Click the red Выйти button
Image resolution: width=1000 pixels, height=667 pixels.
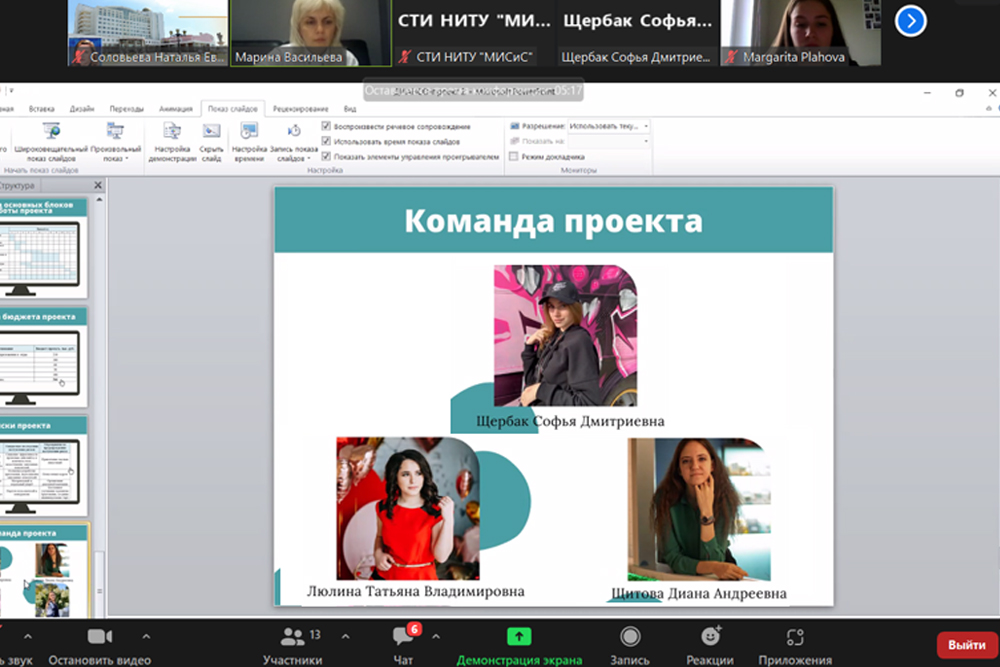(x=966, y=645)
